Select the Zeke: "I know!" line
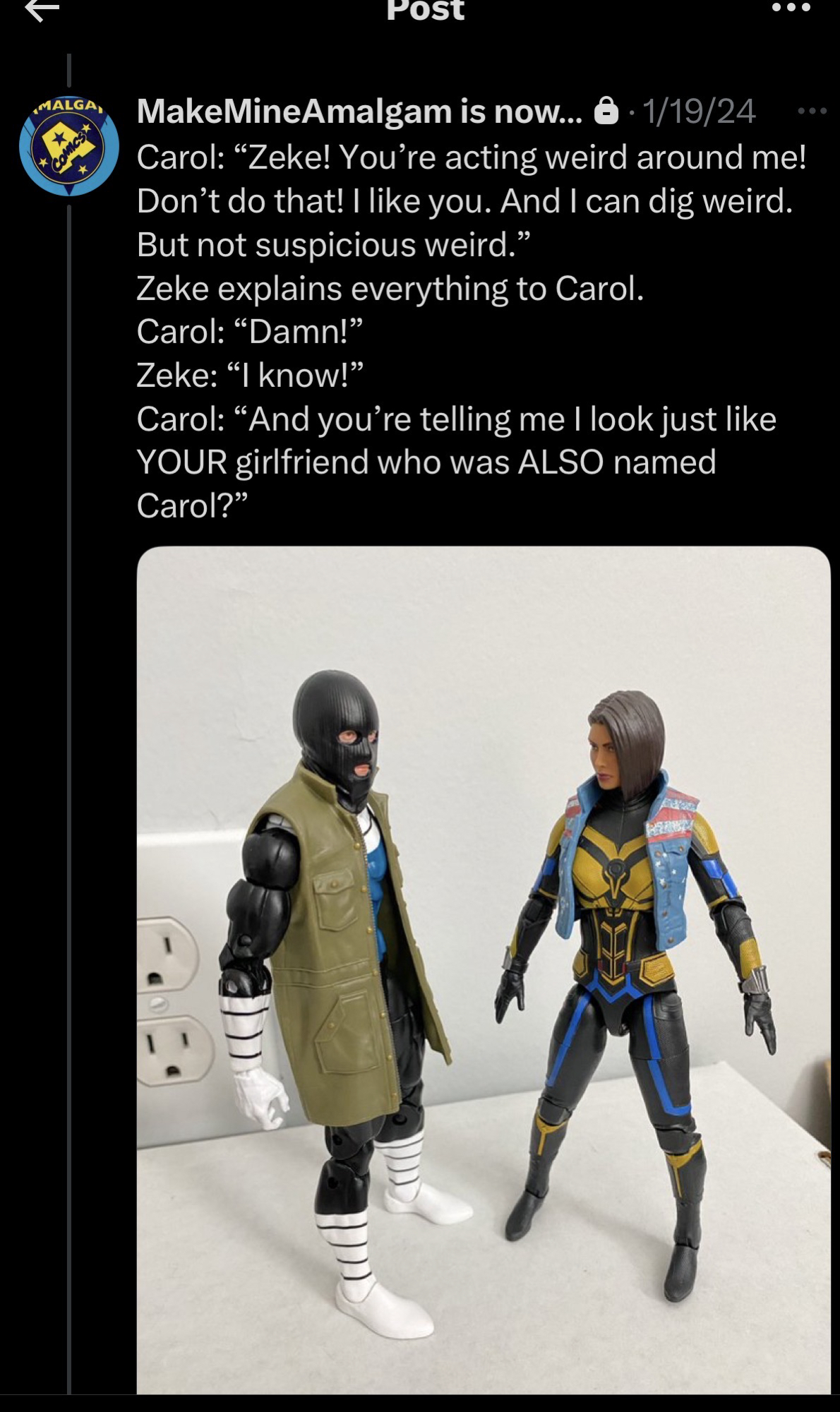This screenshot has width=840, height=1412. [249, 376]
